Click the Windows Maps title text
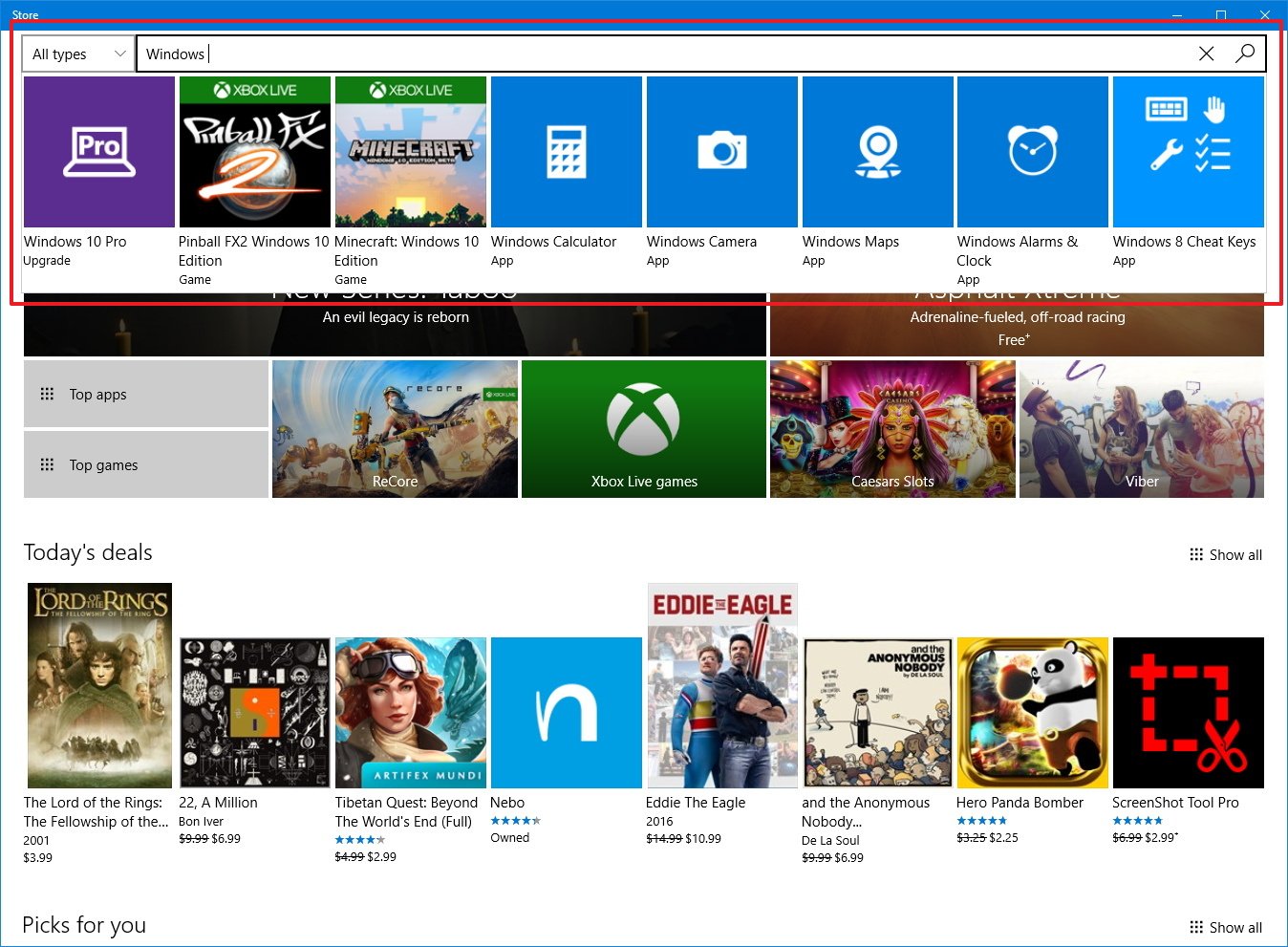 pos(851,242)
